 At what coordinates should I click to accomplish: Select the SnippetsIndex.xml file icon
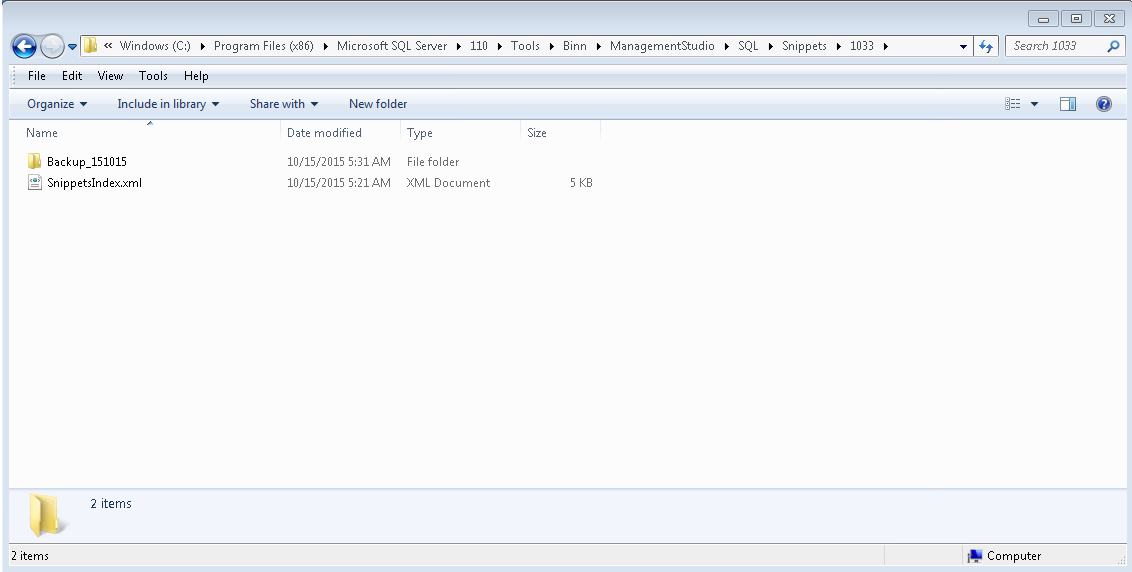click(35, 183)
